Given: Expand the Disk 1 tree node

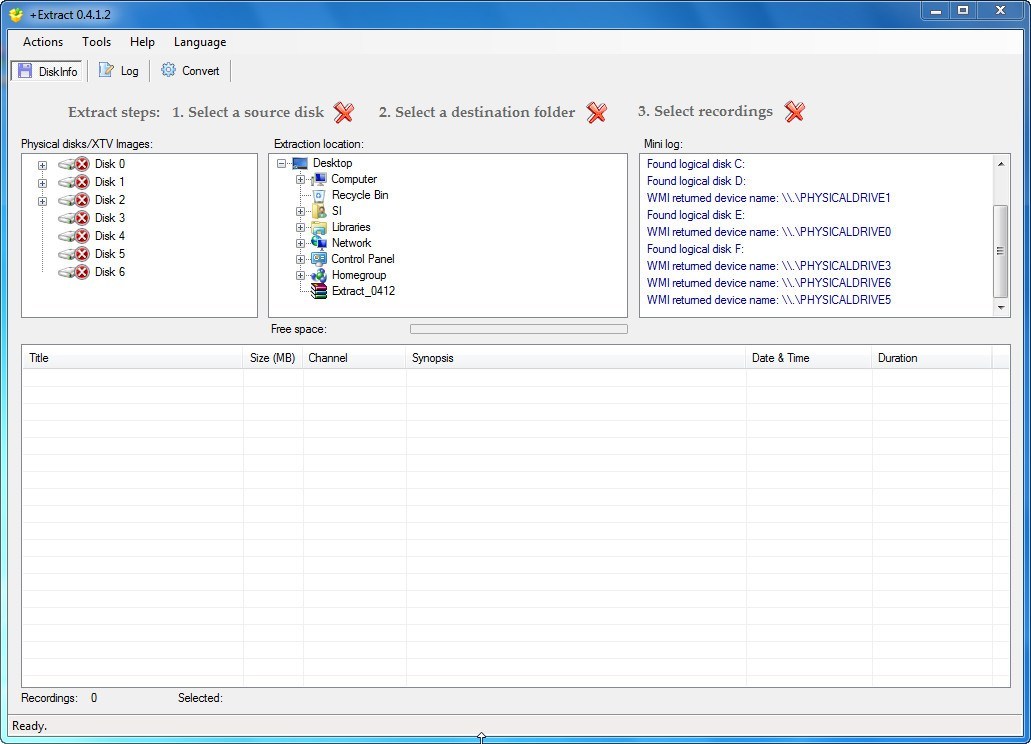Looking at the screenshot, I should tap(42, 183).
